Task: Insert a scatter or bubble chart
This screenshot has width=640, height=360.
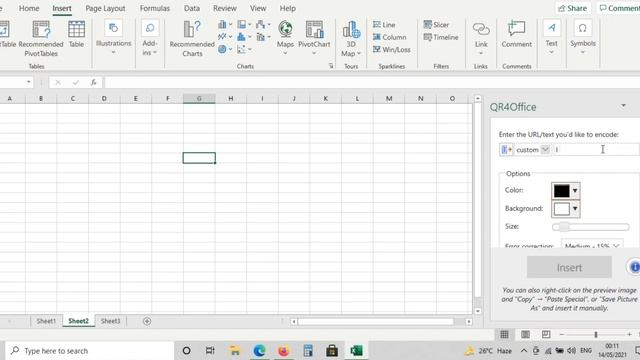Action: 244,49
